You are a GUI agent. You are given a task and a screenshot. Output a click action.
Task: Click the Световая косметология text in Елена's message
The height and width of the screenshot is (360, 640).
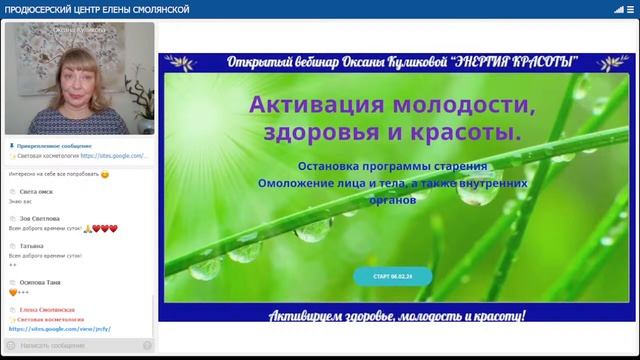coord(50,319)
